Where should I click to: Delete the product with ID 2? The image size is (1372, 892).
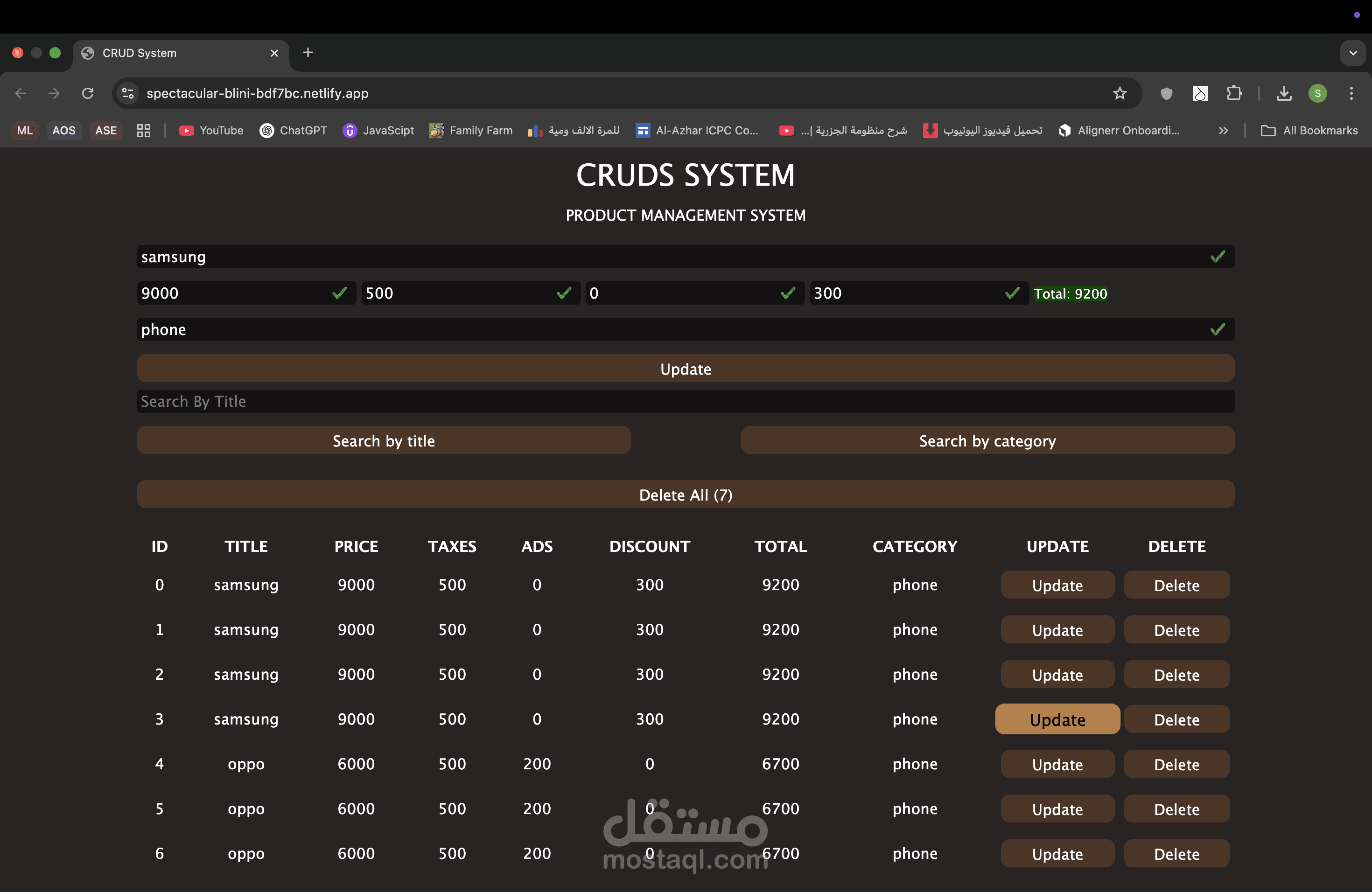(1176, 675)
